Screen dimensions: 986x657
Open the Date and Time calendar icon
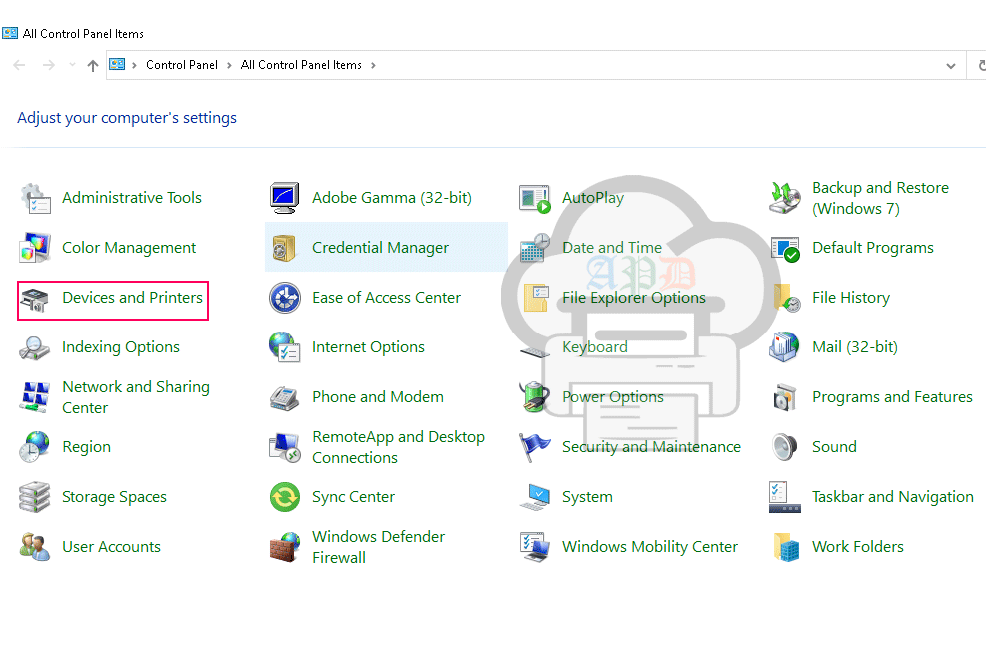click(535, 248)
